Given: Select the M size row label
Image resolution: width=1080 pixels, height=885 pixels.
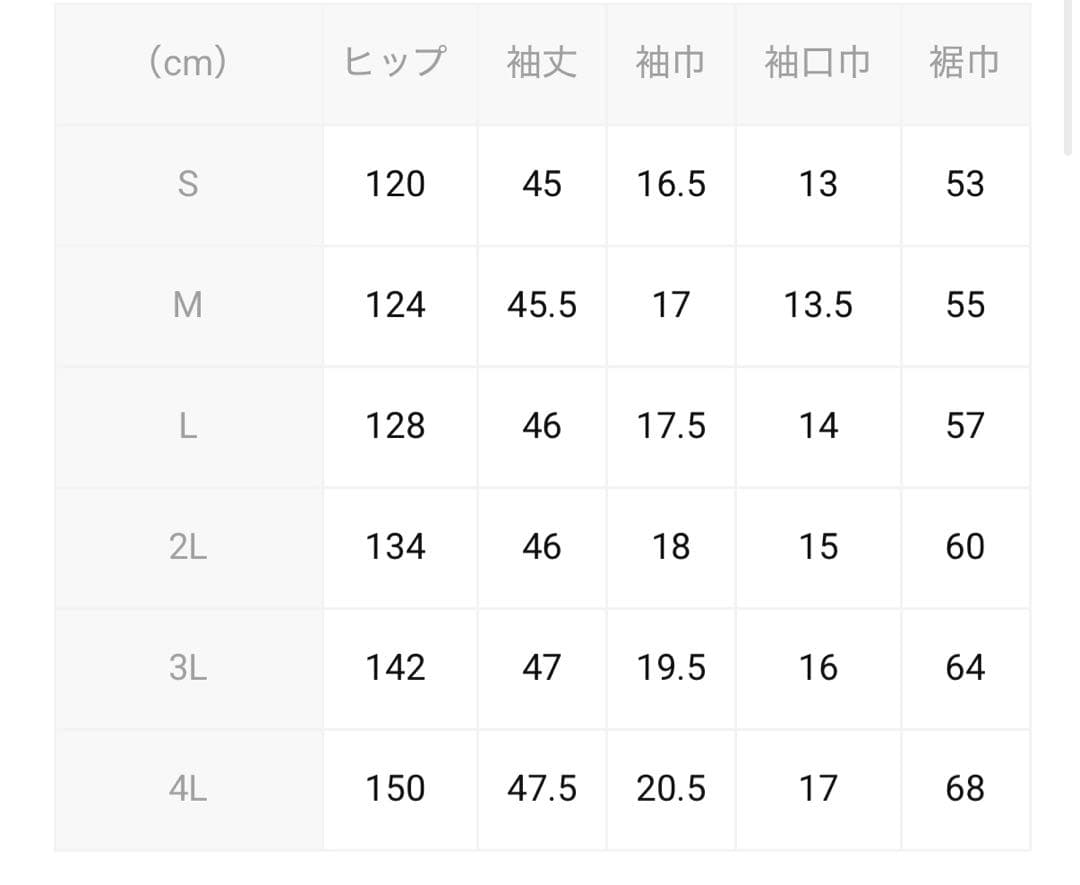Looking at the screenshot, I should (x=187, y=305).
